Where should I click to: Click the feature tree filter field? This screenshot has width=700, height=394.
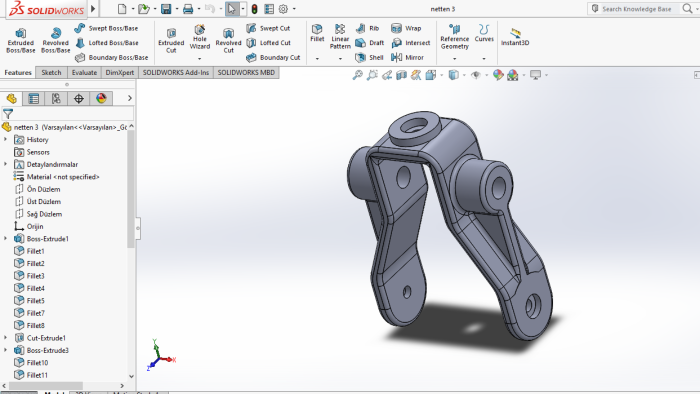click(x=67, y=113)
